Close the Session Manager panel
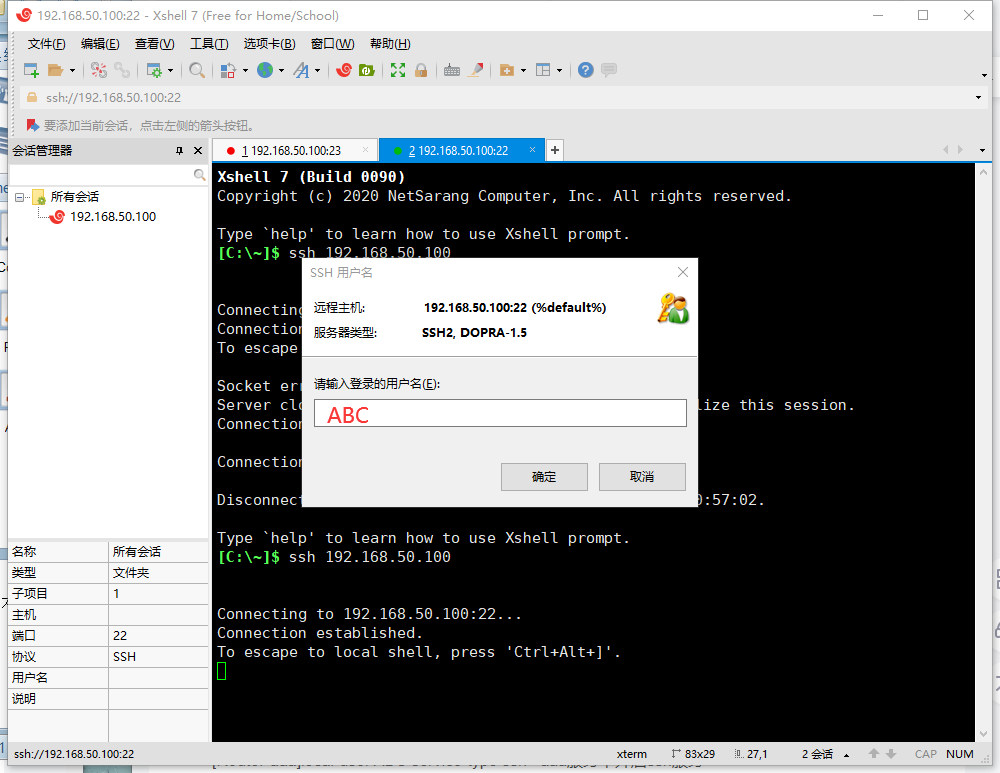The height and width of the screenshot is (773, 1000). point(198,151)
